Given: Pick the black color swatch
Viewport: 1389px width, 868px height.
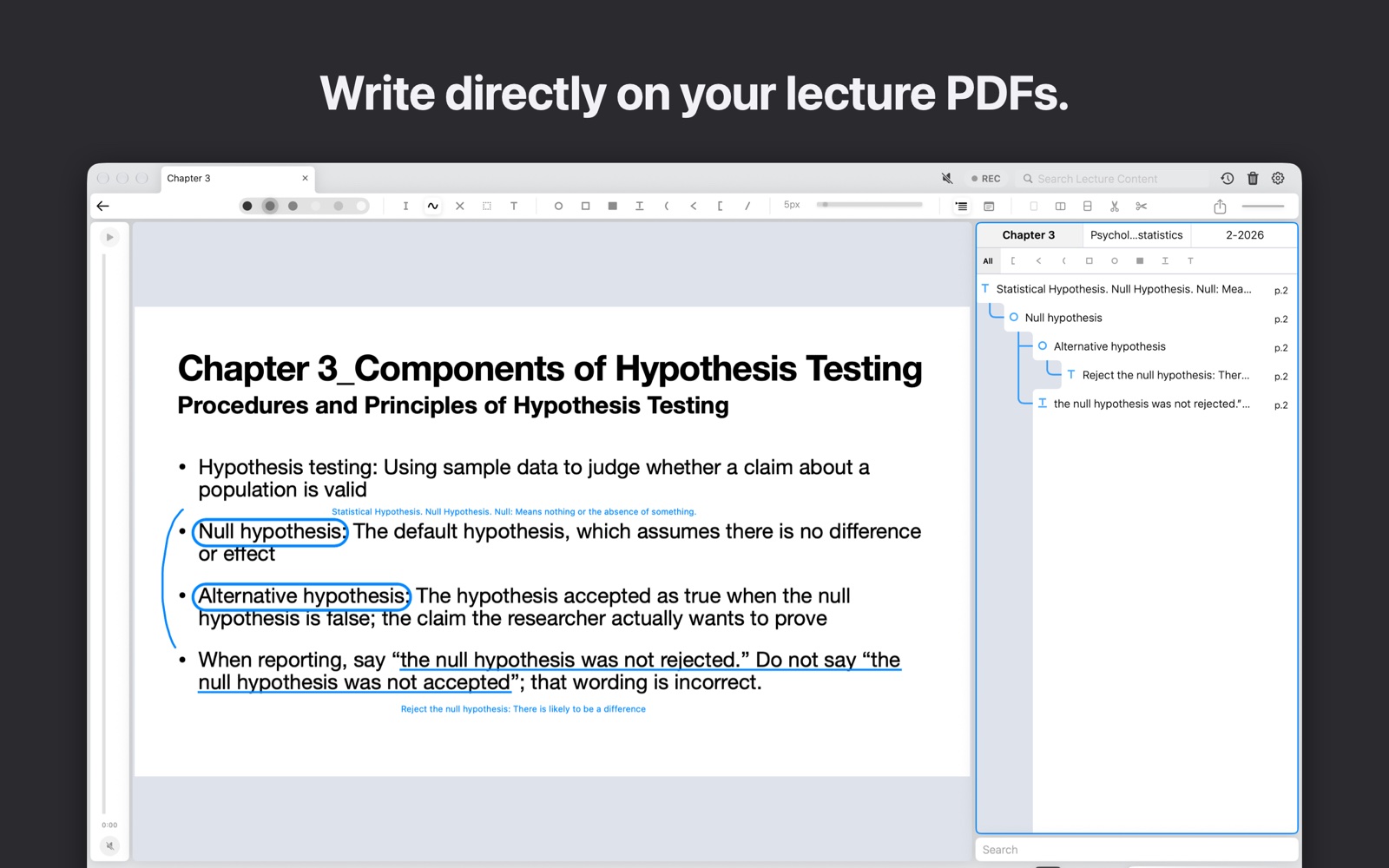Looking at the screenshot, I should pos(247,206).
